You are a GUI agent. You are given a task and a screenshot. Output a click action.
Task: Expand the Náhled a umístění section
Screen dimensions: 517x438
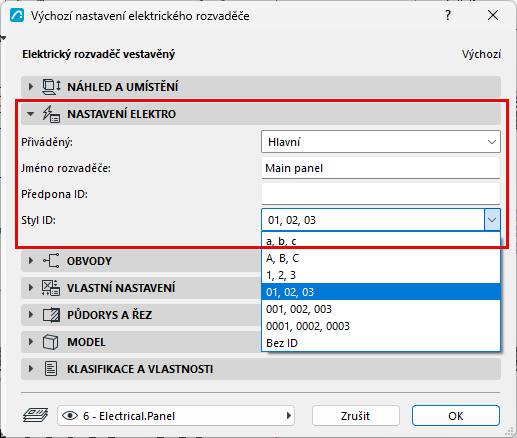(31, 87)
